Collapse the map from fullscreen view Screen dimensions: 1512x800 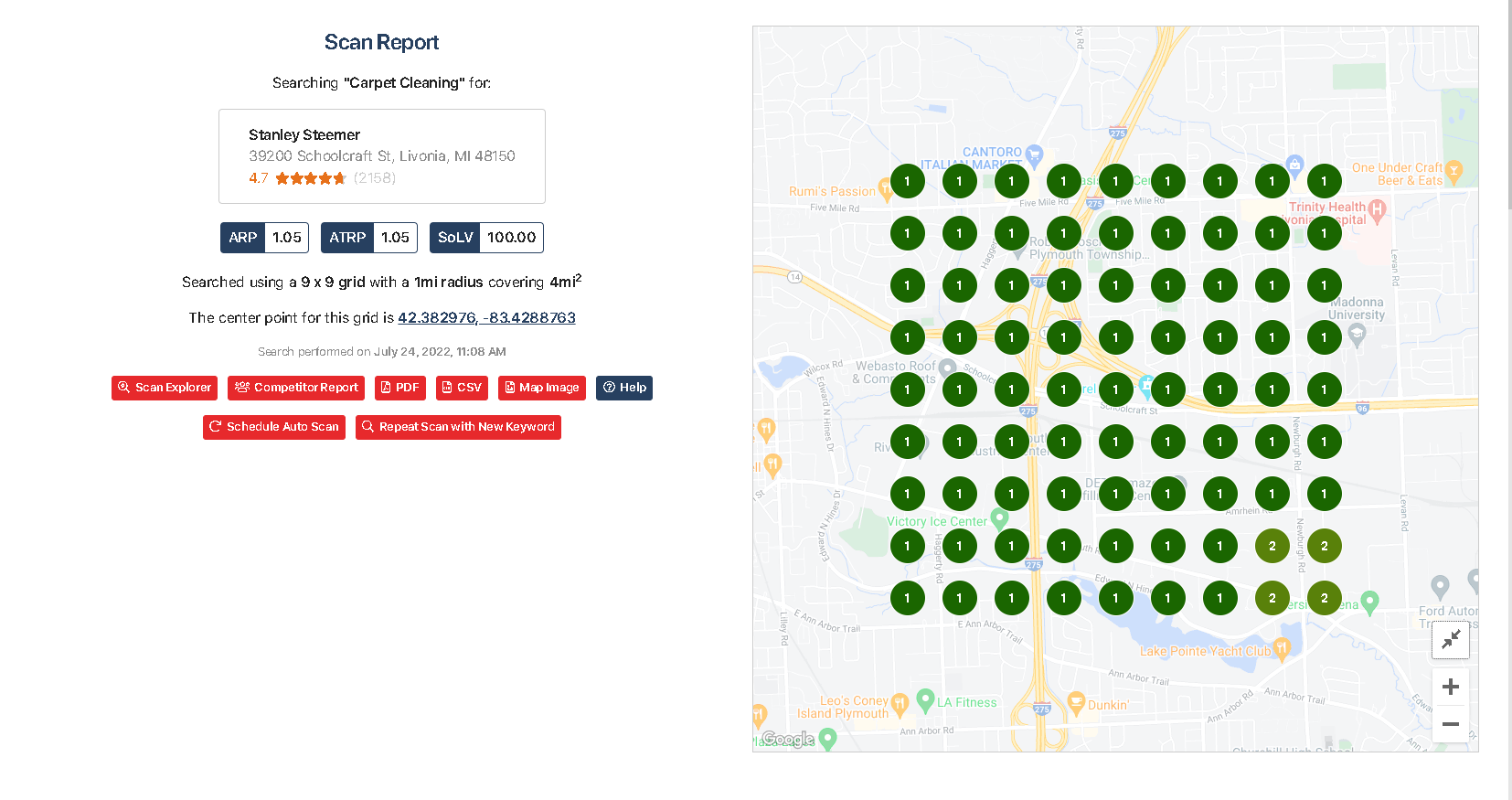pos(1451,640)
